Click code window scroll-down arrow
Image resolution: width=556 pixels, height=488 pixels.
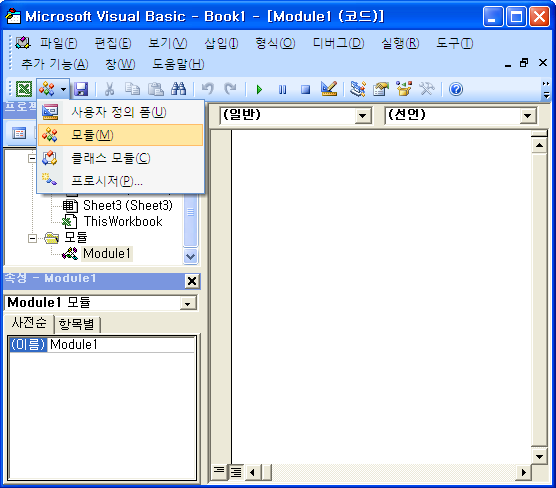point(539,456)
